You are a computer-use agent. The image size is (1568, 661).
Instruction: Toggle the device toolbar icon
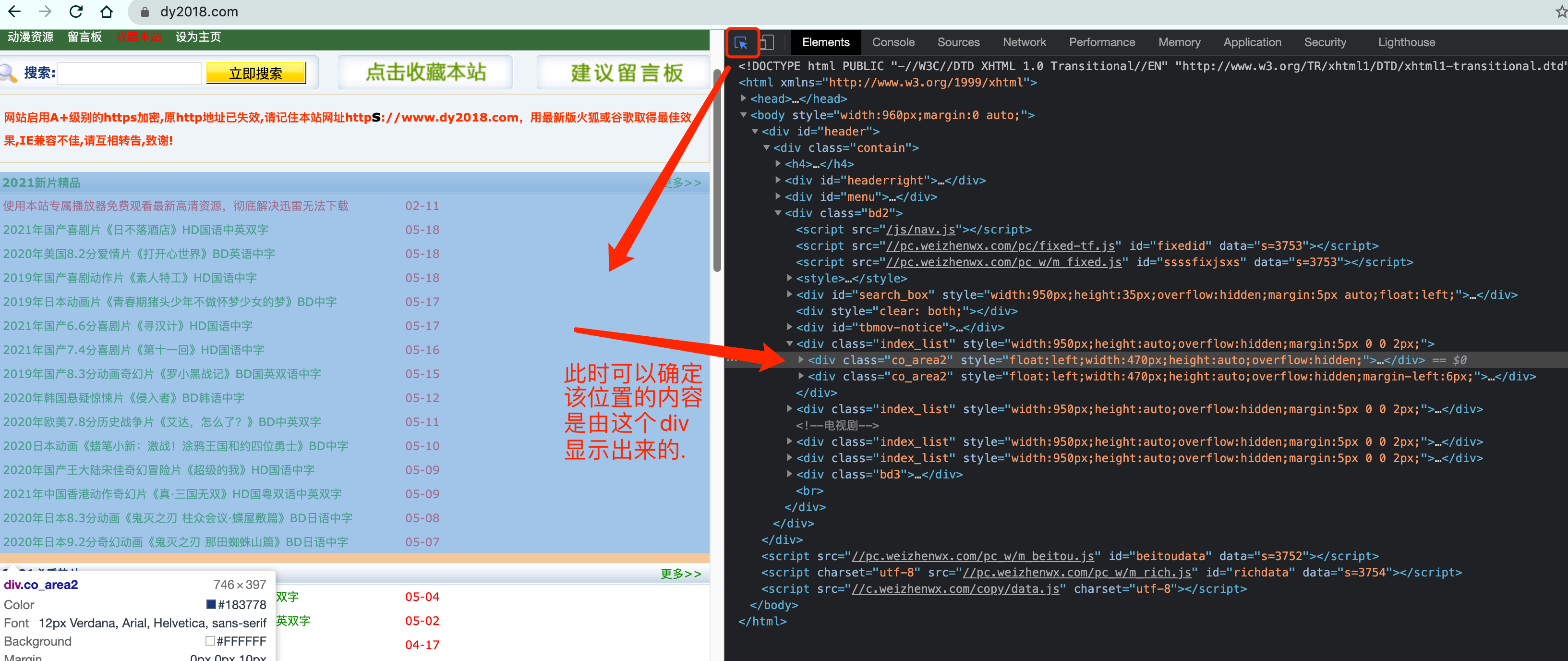pos(767,43)
